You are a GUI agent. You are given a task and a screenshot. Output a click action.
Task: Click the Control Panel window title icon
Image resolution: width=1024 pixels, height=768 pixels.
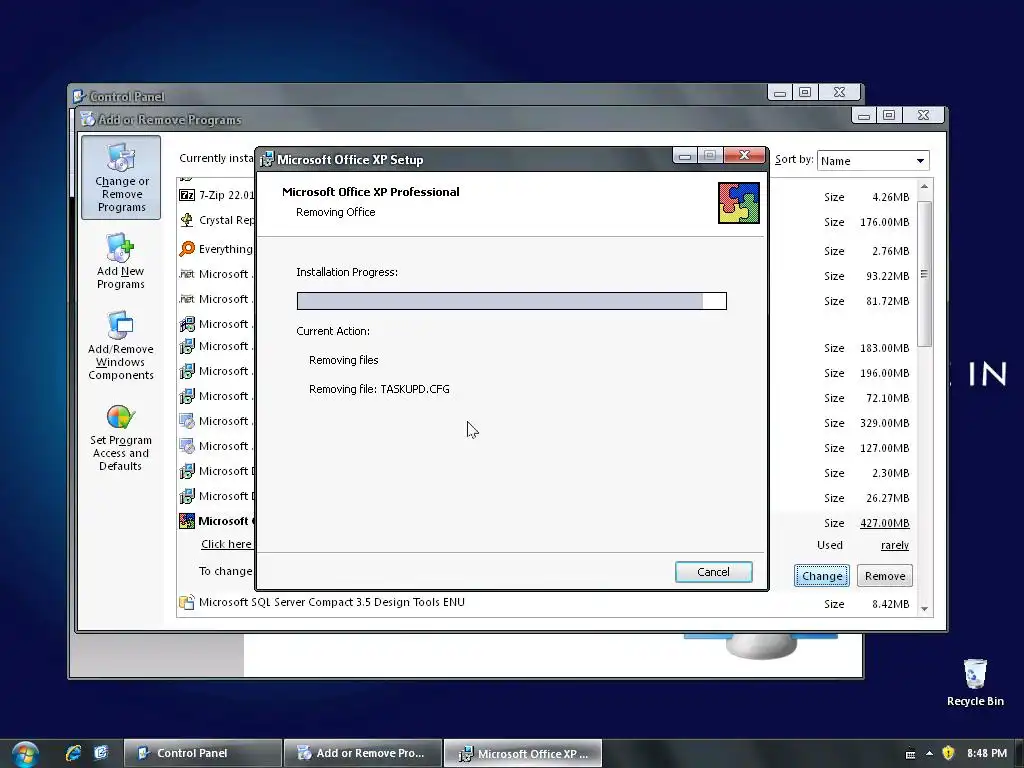pyautogui.click(x=79, y=97)
